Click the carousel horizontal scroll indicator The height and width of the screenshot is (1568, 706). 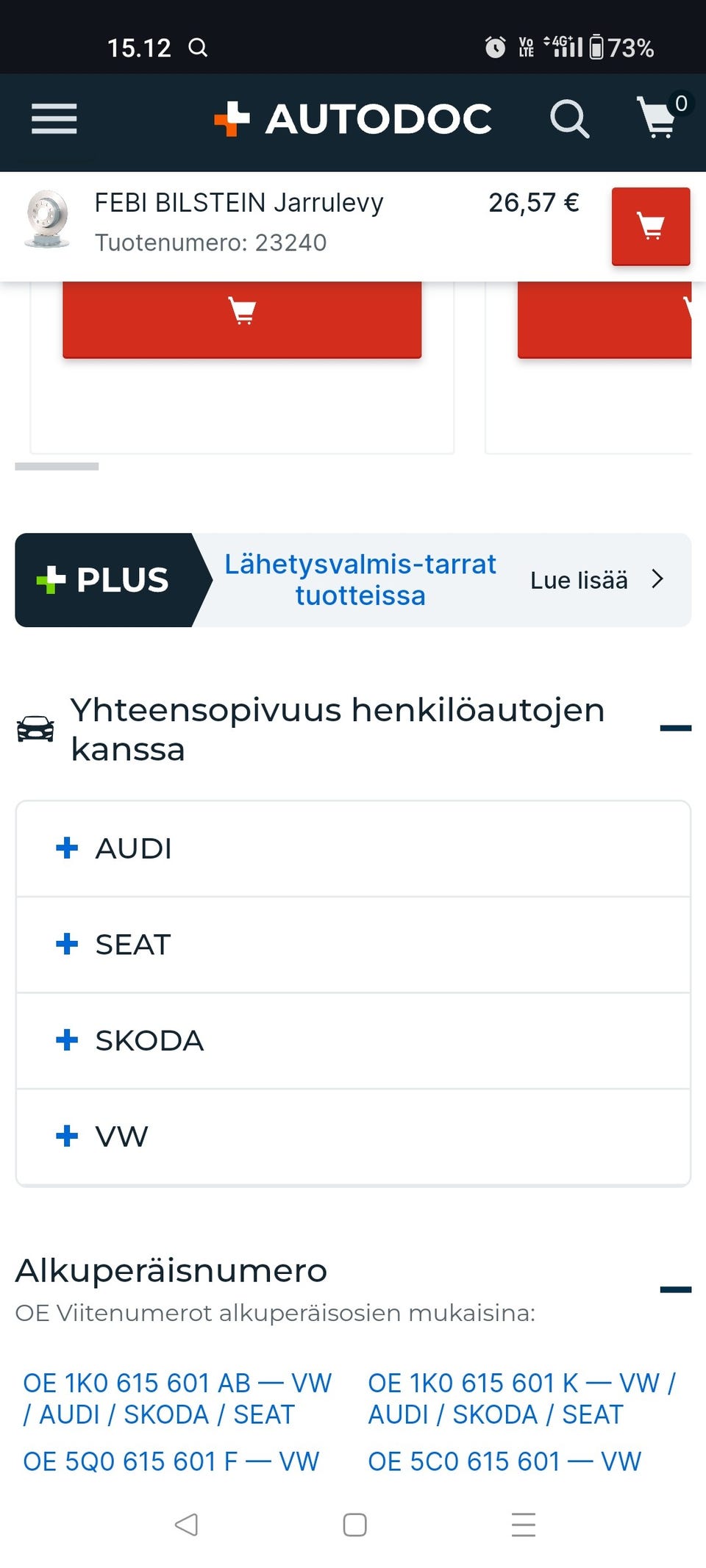[57, 467]
